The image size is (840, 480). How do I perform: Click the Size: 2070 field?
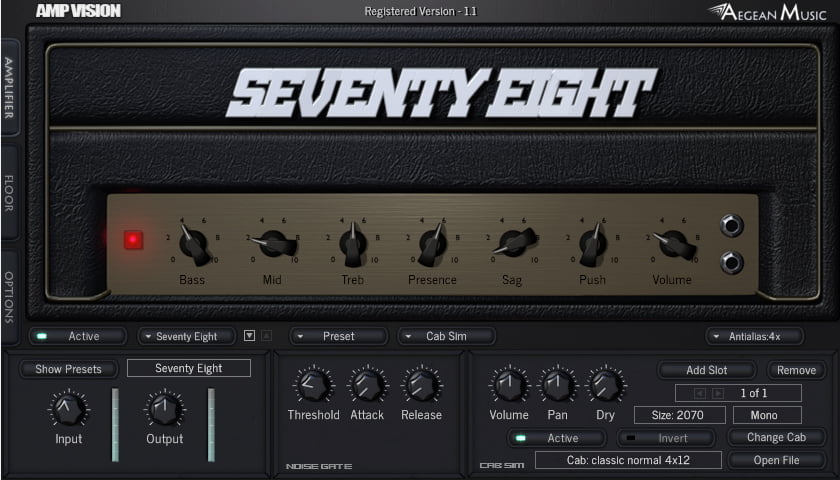pyautogui.click(x=680, y=415)
